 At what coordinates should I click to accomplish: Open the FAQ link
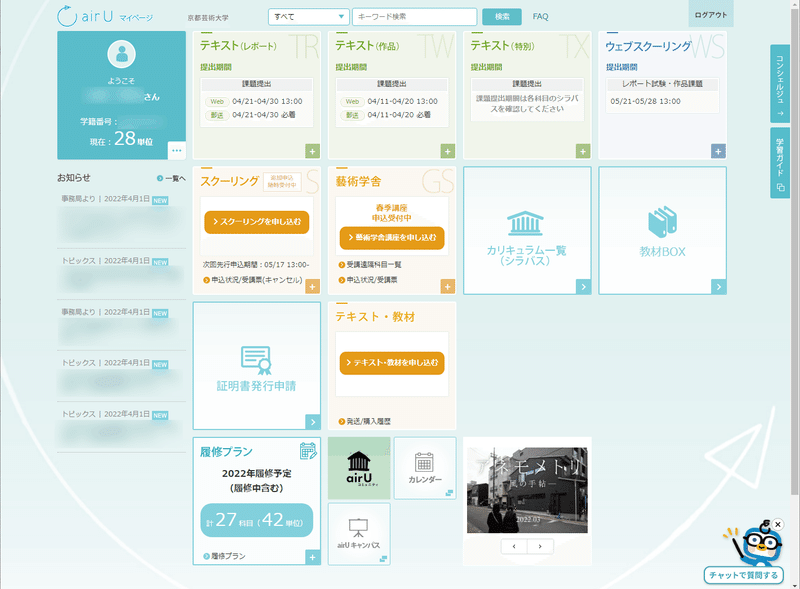click(x=540, y=16)
